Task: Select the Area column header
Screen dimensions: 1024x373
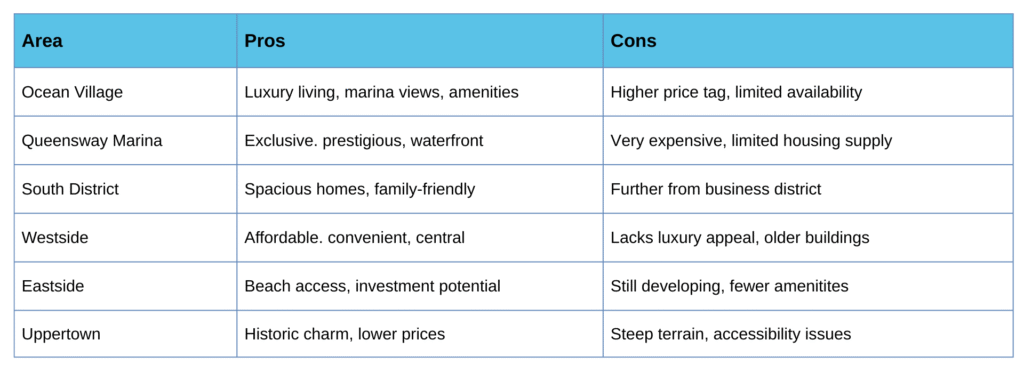Action: 125,41
